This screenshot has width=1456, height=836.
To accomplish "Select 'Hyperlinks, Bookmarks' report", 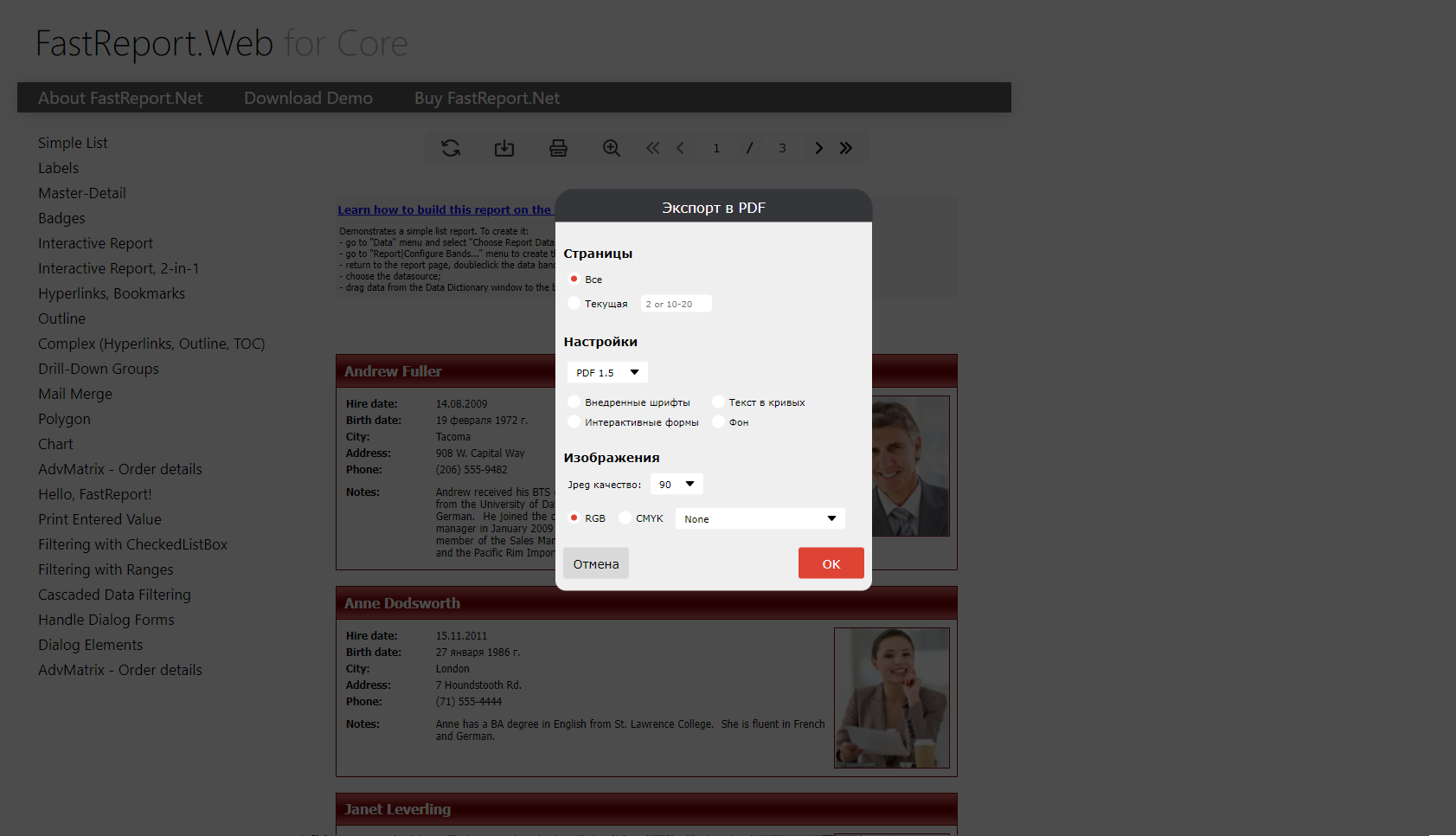I will (112, 293).
